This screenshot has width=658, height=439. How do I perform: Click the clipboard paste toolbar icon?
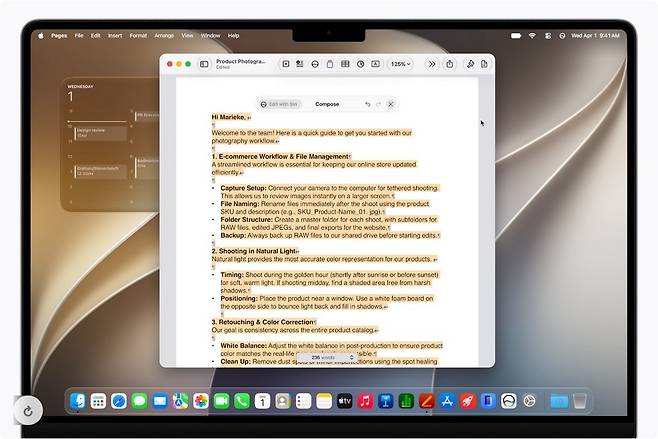pyautogui.click(x=330, y=64)
